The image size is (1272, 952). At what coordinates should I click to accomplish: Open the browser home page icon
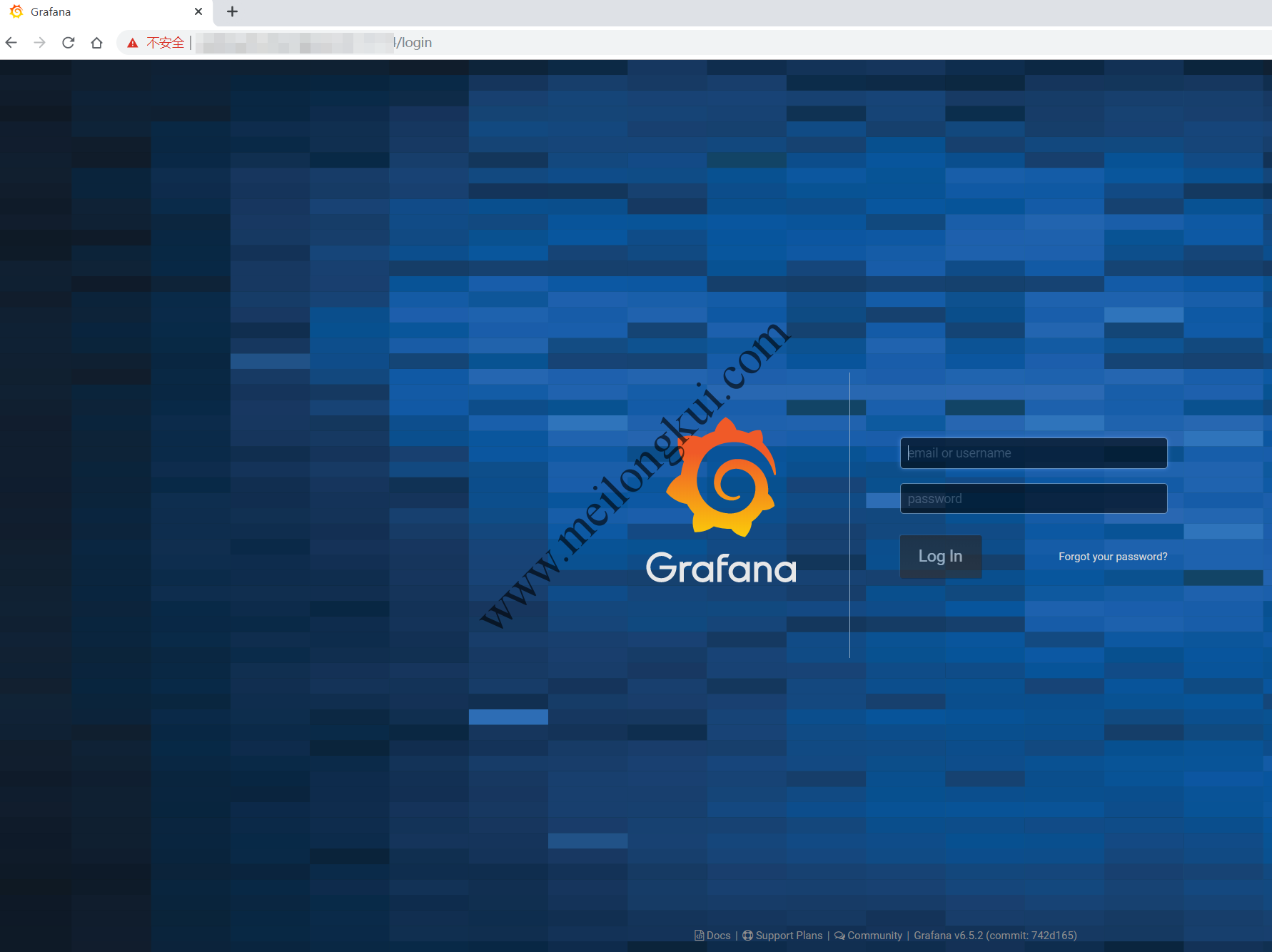click(97, 43)
